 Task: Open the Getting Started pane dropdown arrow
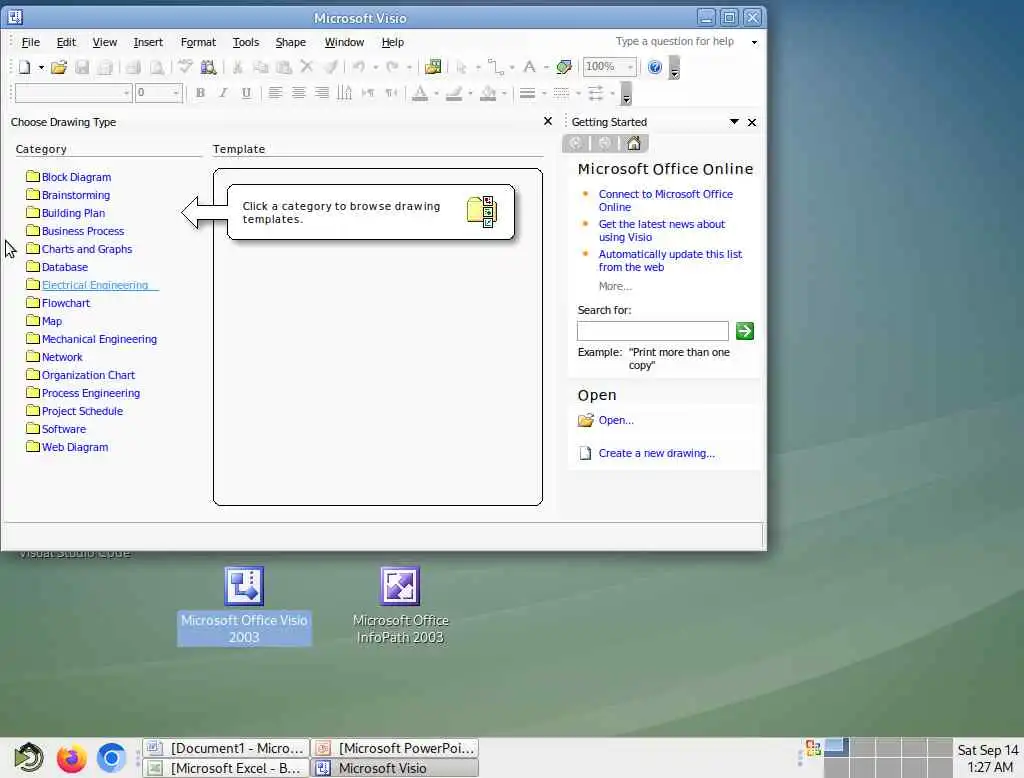pos(734,122)
